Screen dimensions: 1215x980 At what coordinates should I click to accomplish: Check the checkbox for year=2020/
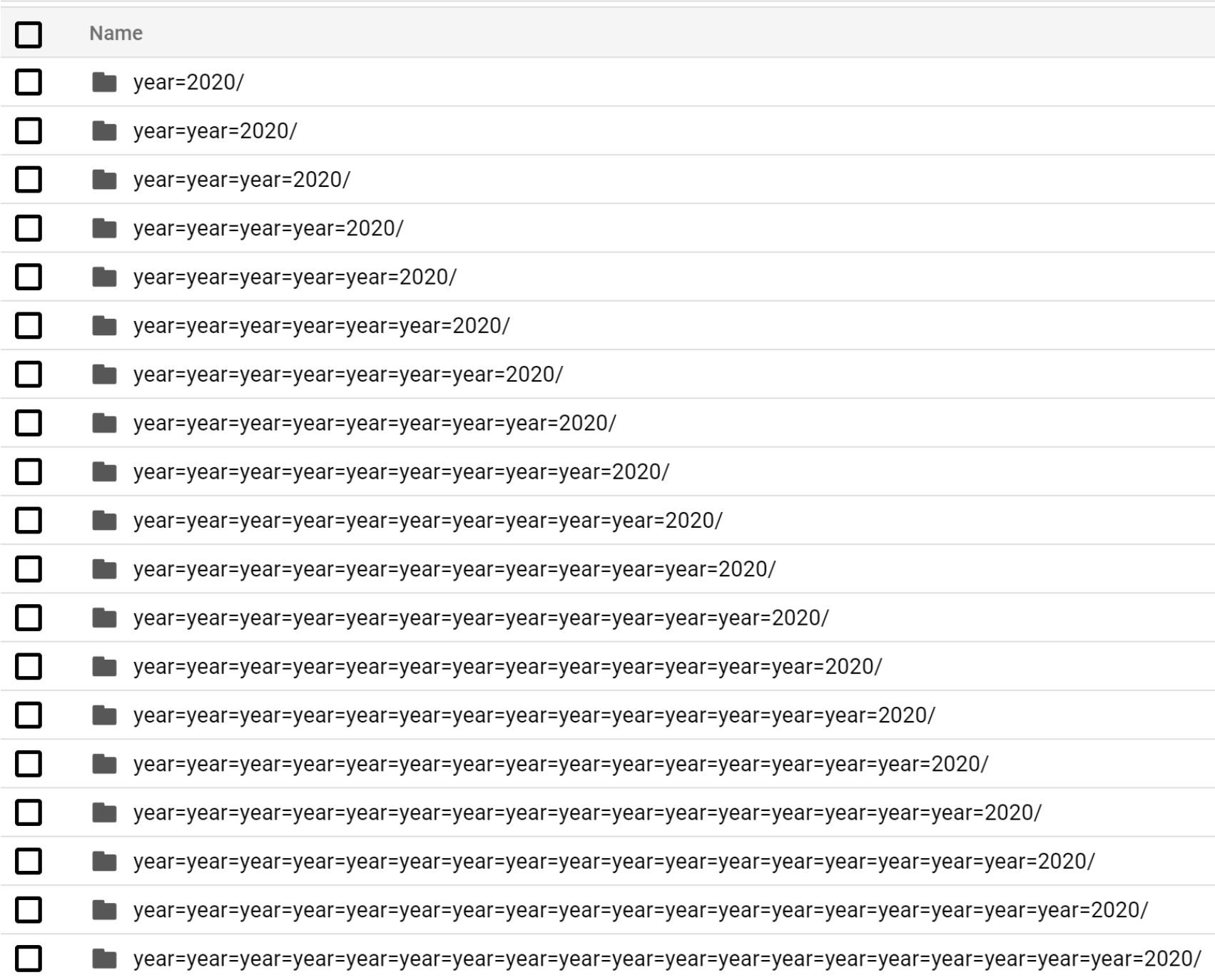click(x=29, y=83)
